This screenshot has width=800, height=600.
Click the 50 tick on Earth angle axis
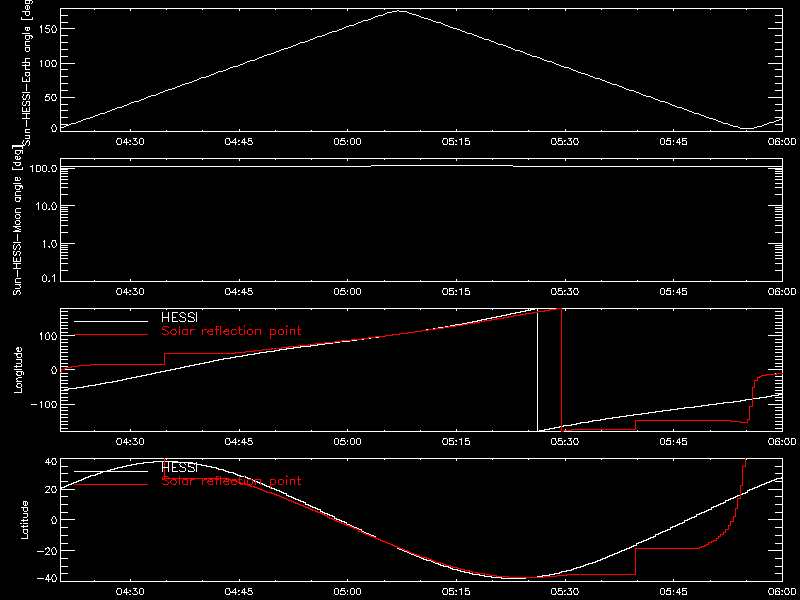coord(50,97)
